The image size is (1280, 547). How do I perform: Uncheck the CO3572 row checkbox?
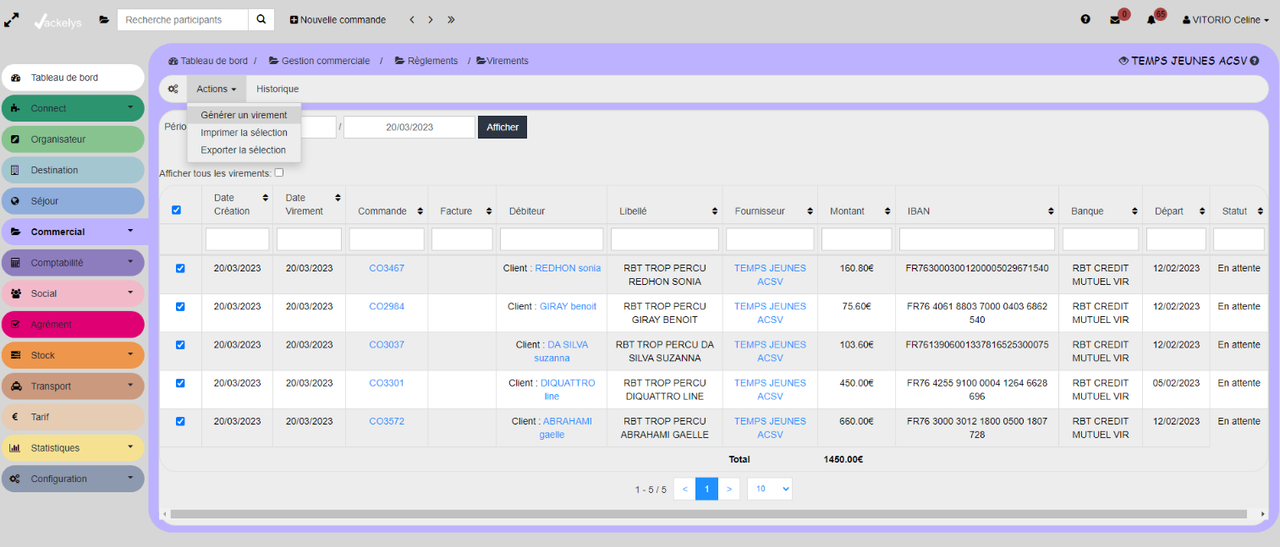pyautogui.click(x=180, y=421)
